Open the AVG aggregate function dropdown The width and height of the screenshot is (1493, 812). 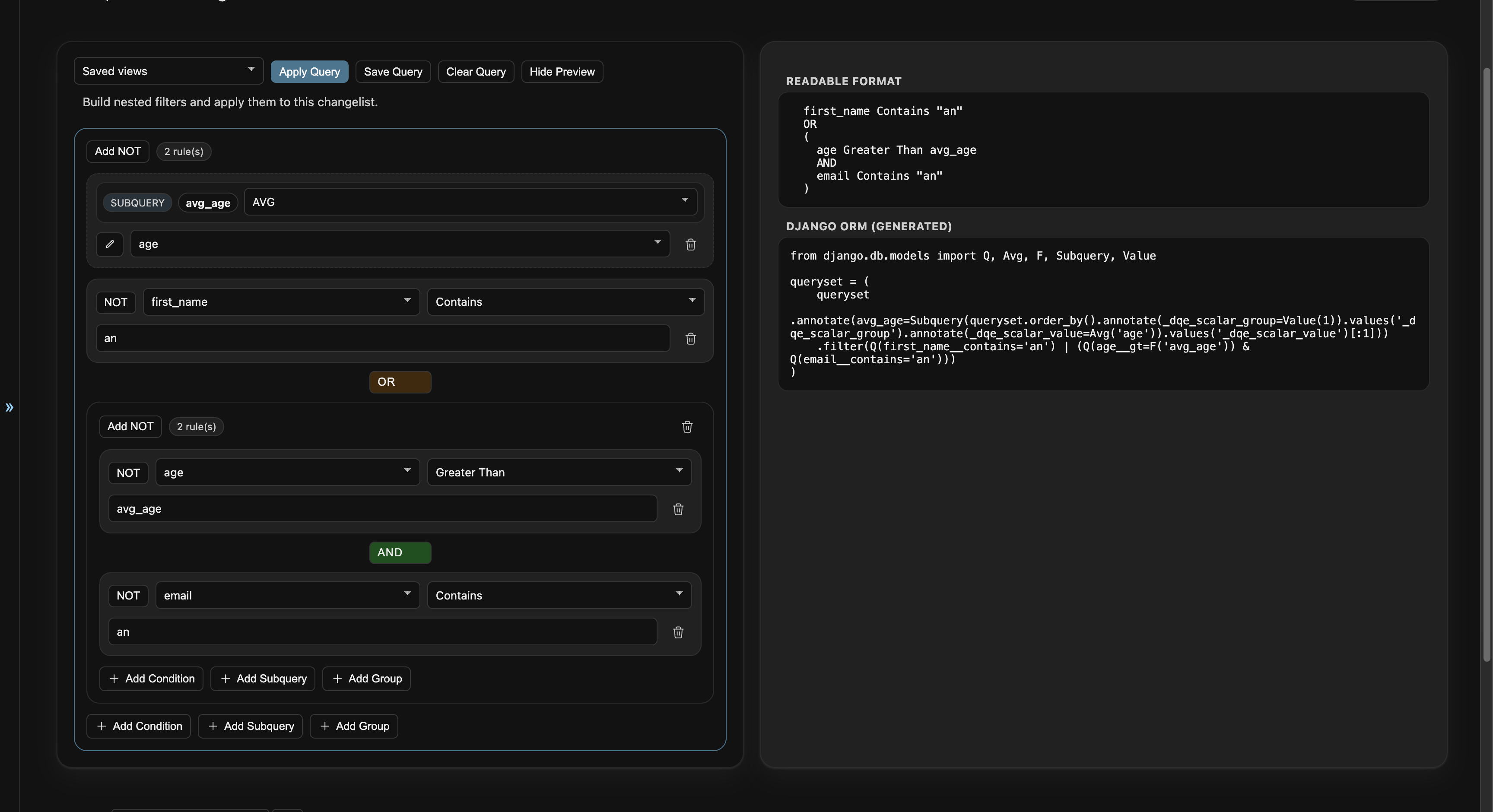(470, 202)
